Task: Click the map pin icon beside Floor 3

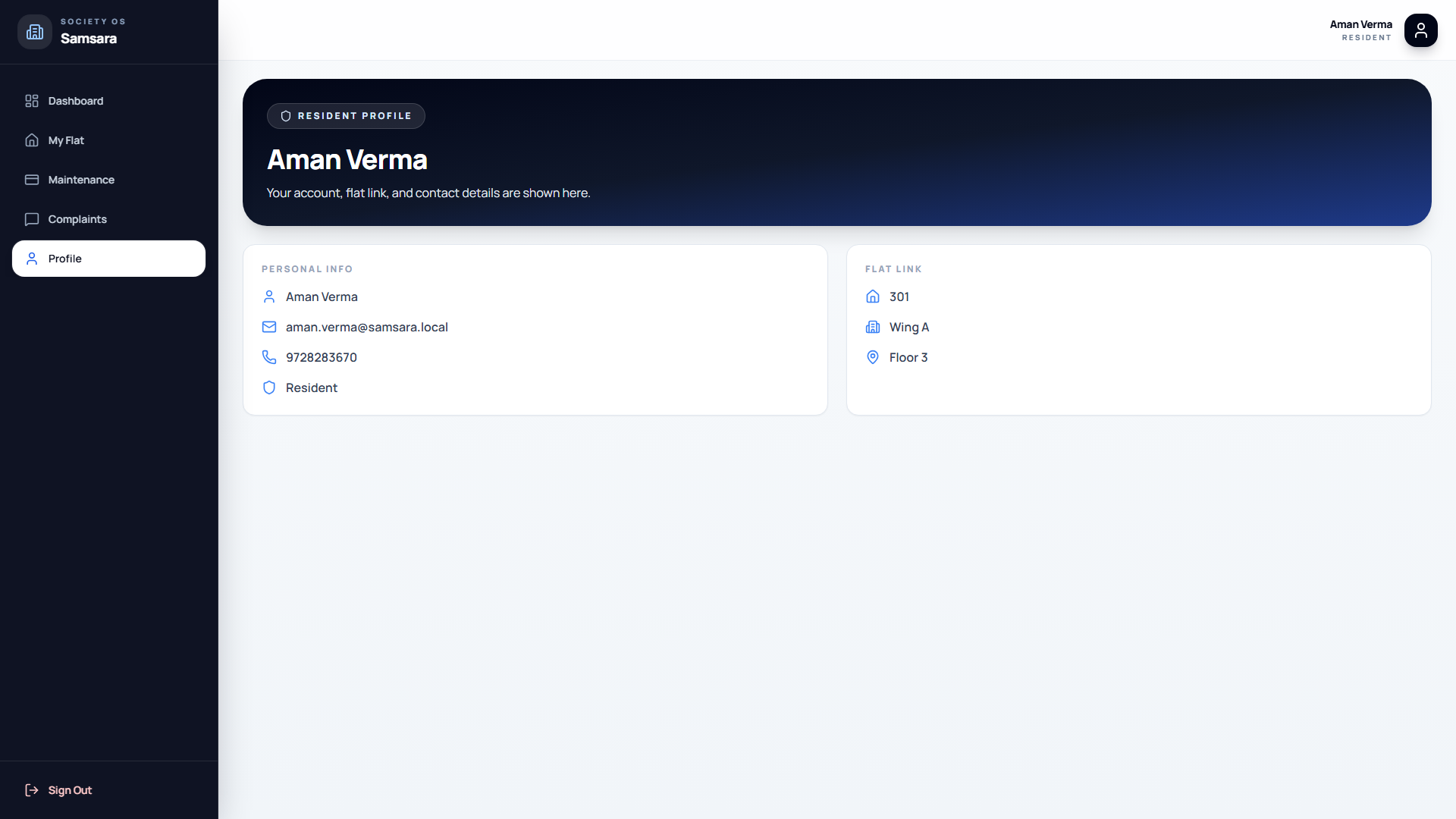Action: [873, 357]
